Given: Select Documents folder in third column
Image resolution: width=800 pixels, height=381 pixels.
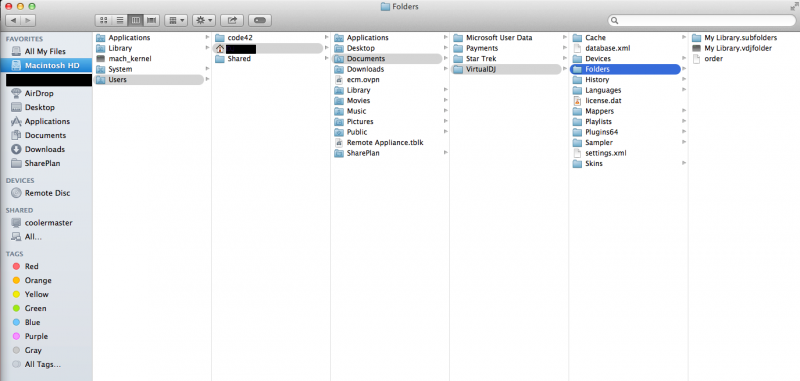Looking at the screenshot, I should [387, 59].
